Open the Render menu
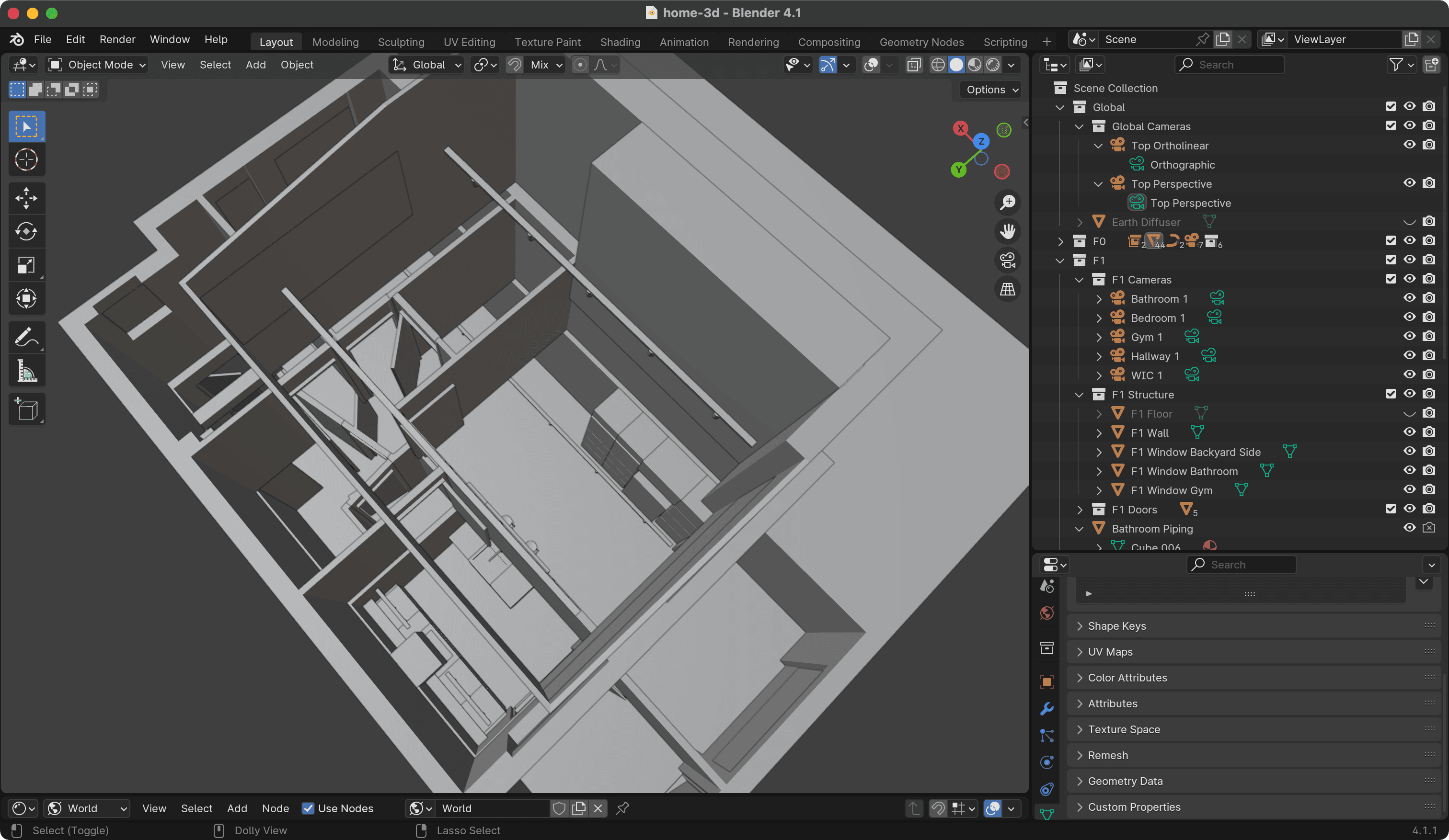Image resolution: width=1449 pixels, height=840 pixels. (117, 39)
